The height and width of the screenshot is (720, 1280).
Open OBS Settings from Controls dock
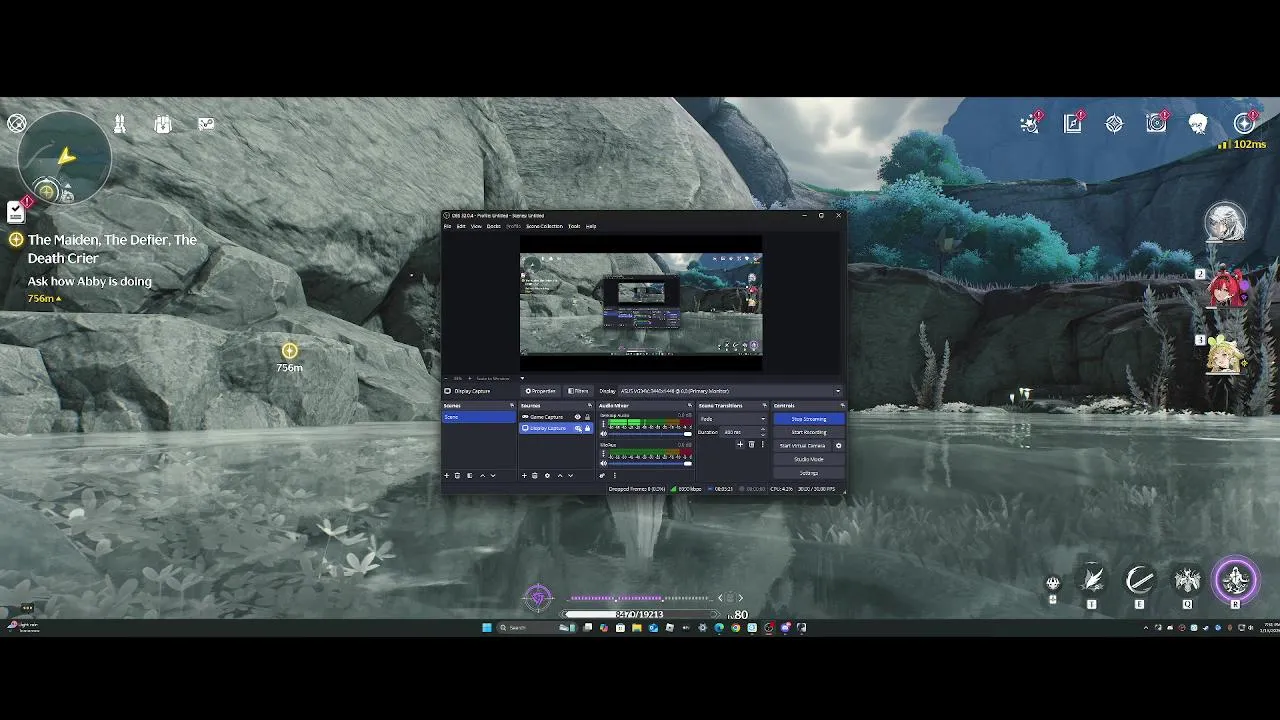809,473
